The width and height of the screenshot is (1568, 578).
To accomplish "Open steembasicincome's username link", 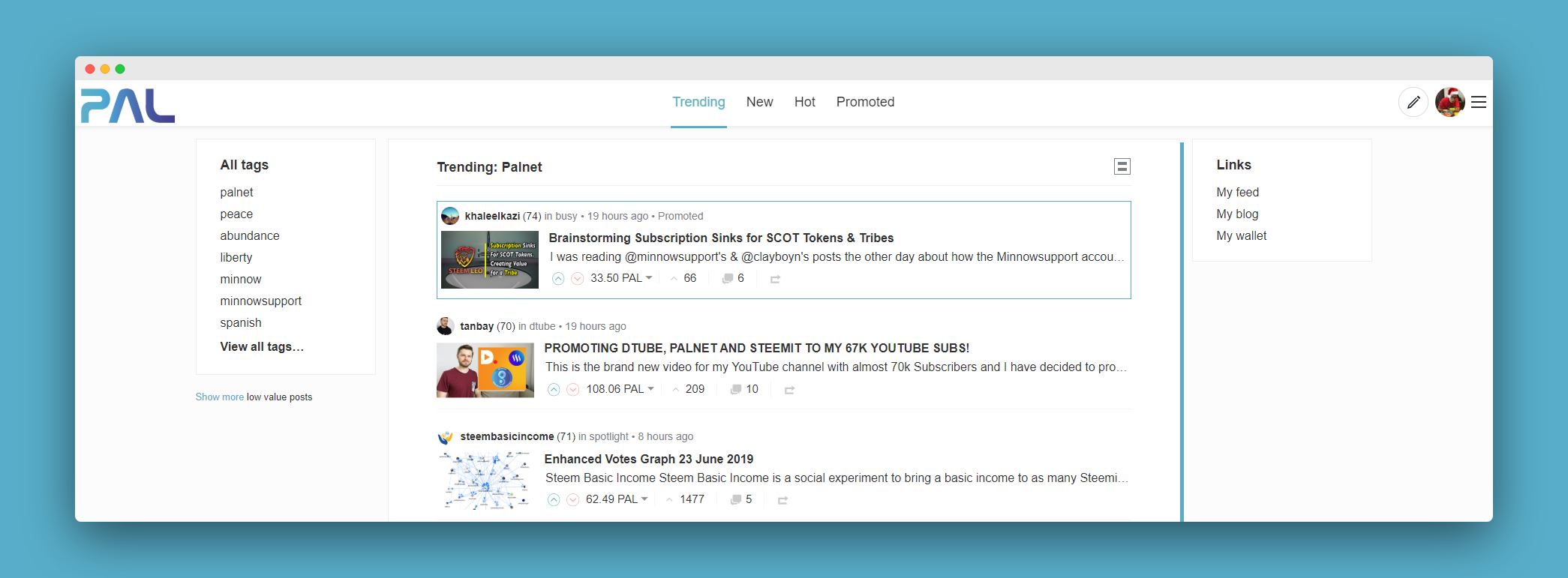I will coord(507,436).
